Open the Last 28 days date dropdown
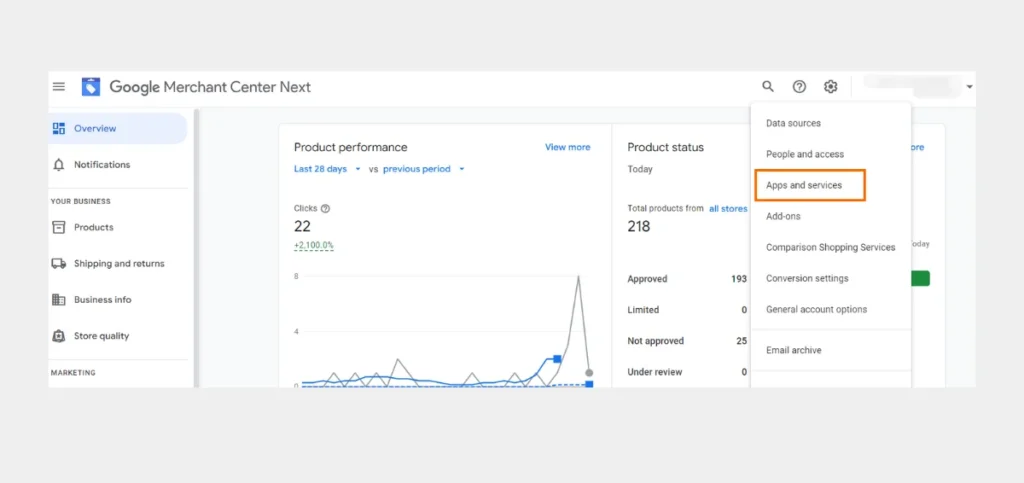The width and height of the screenshot is (1024, 483). click(x=327, y=169)
